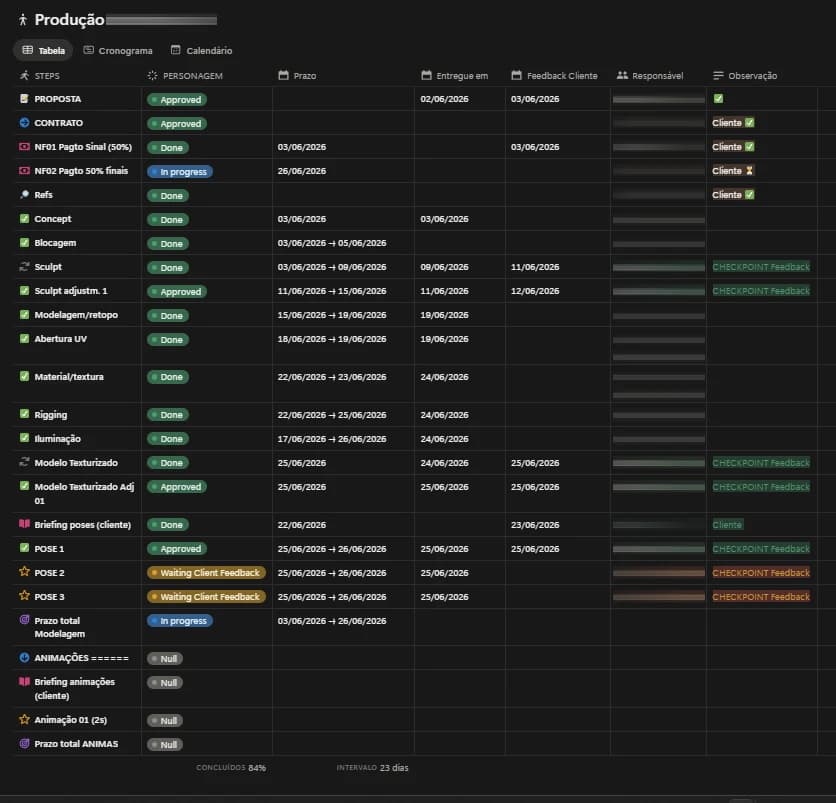Click the people icon in the Responsável header
The height and width of the screenshot is (803, 836).
coord(622,75)
